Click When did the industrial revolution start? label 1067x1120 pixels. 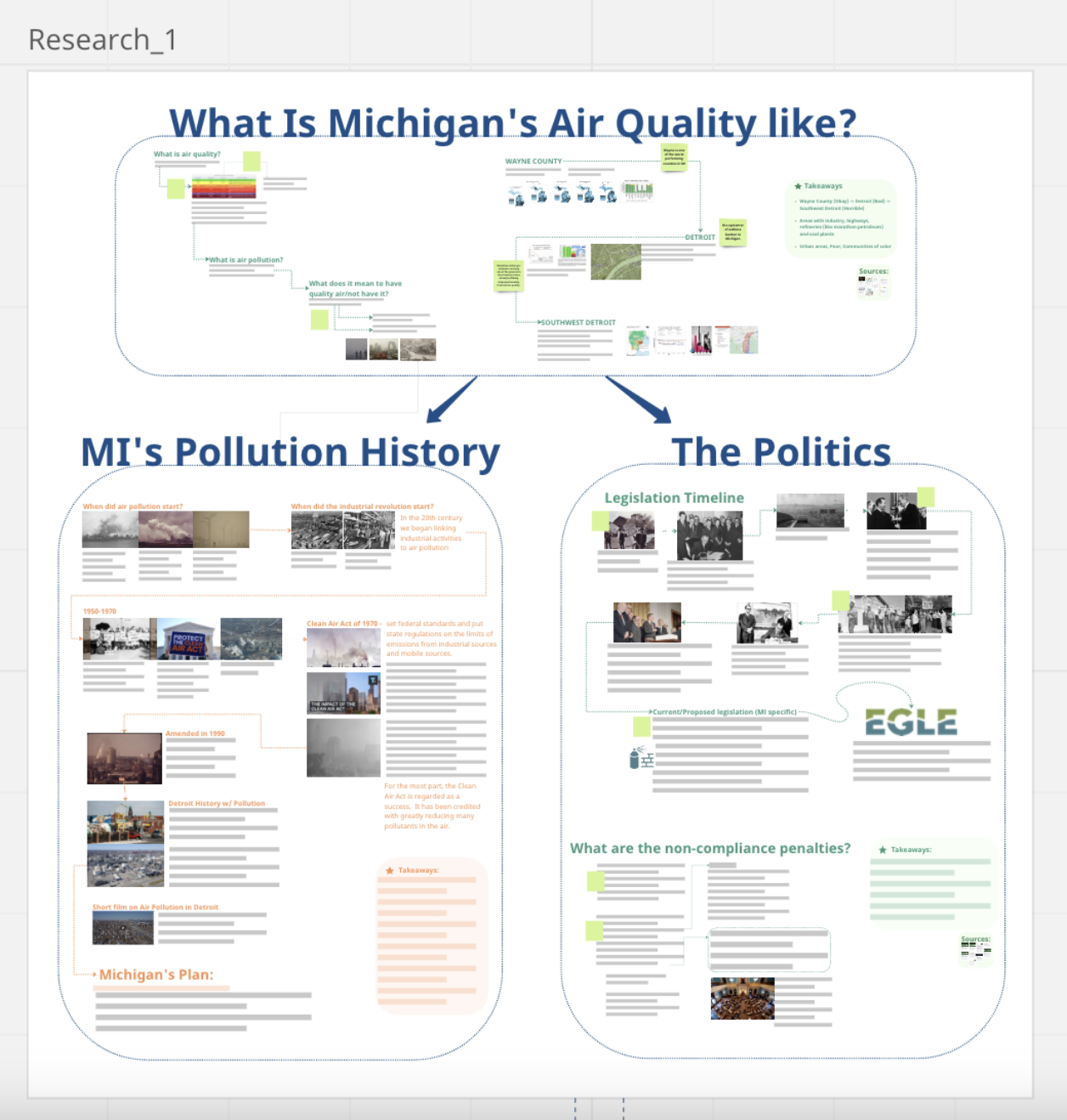coord(362,506)
